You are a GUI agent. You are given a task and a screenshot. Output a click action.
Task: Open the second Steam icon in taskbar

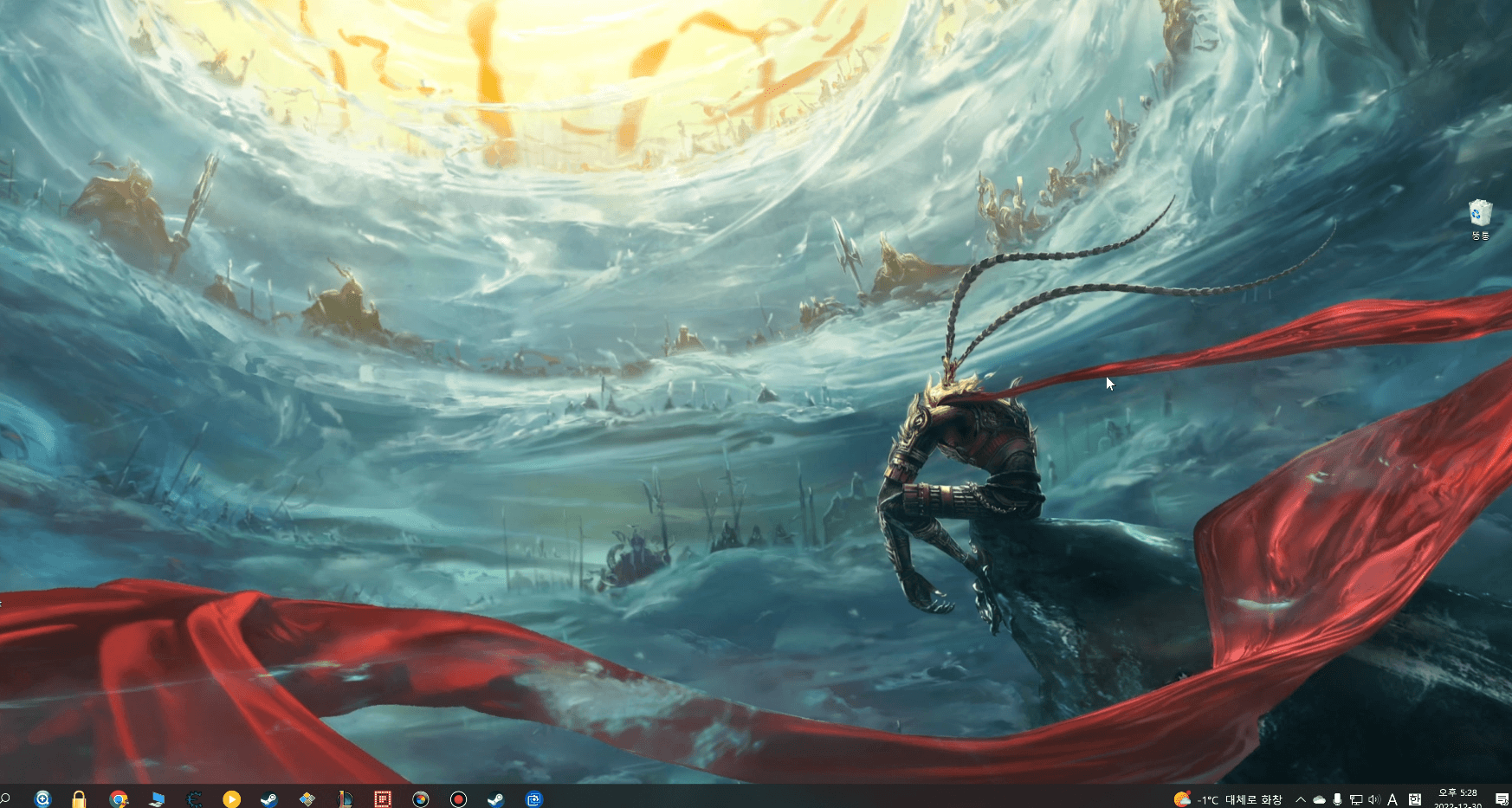pos(496,799)
